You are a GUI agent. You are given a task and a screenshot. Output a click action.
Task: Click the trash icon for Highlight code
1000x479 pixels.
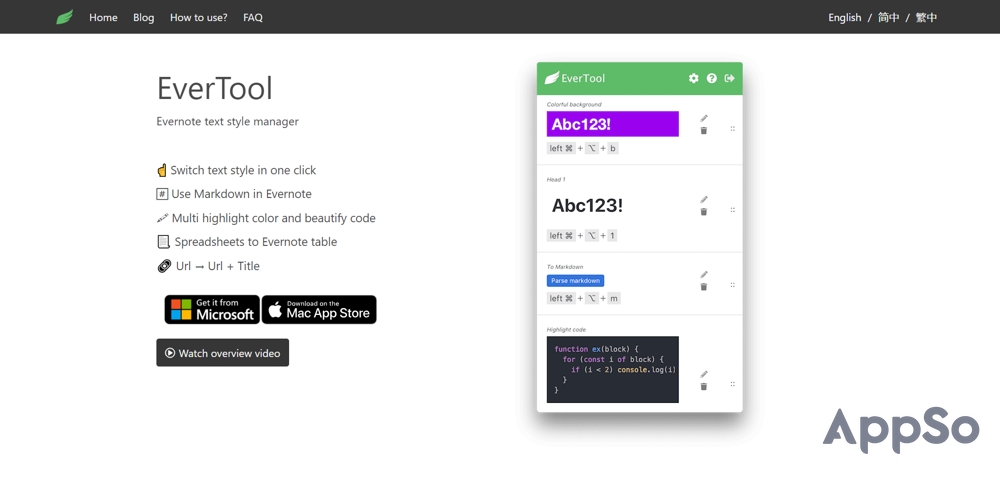(704, 387)
